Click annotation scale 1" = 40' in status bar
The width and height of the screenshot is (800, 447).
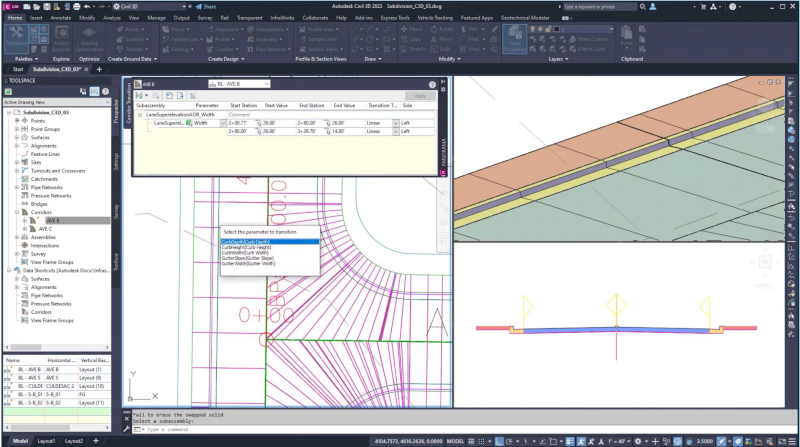tap(617, 441)
